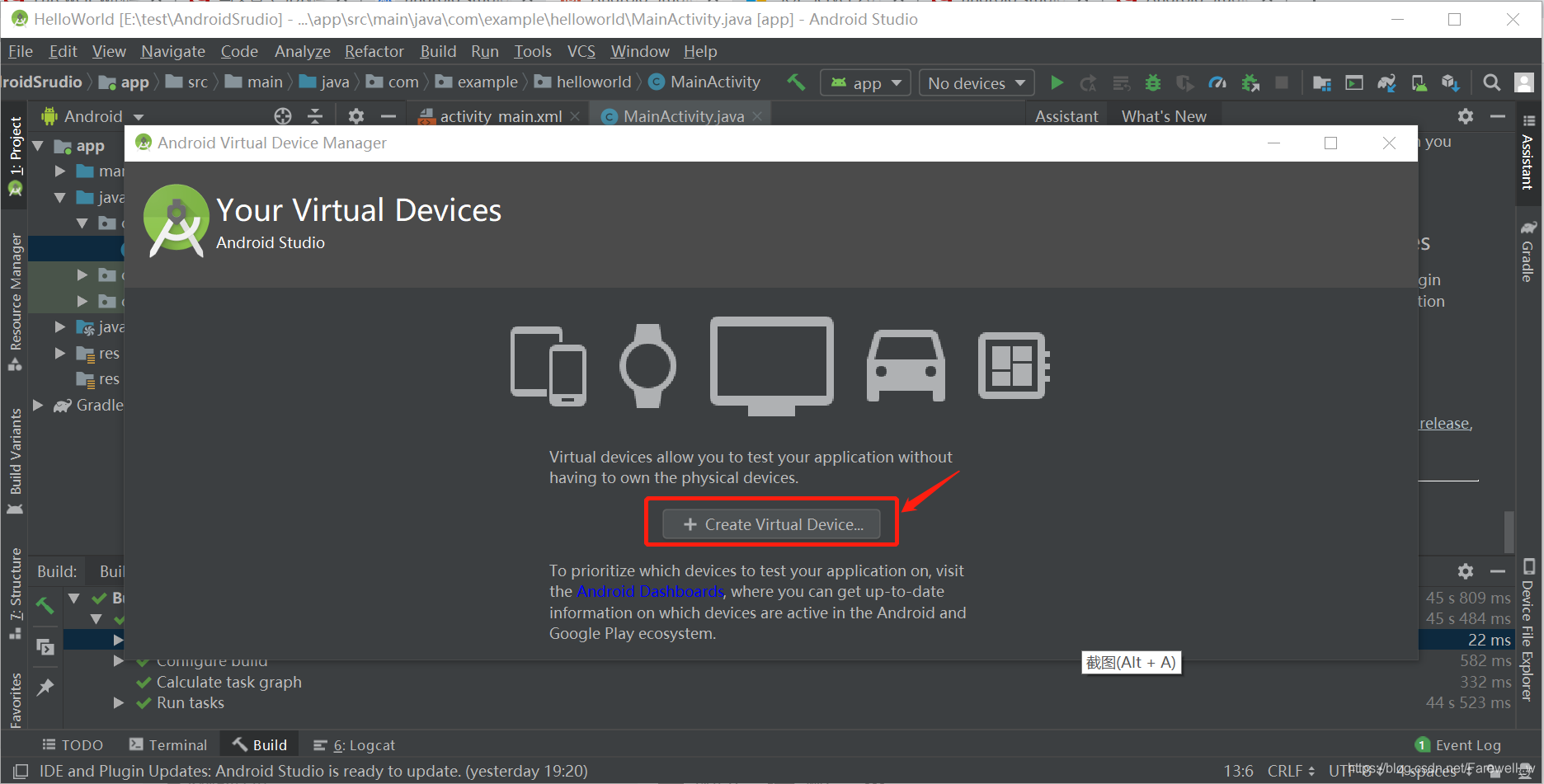
Task: Select the TV device icon
Action: pos(772,366)
